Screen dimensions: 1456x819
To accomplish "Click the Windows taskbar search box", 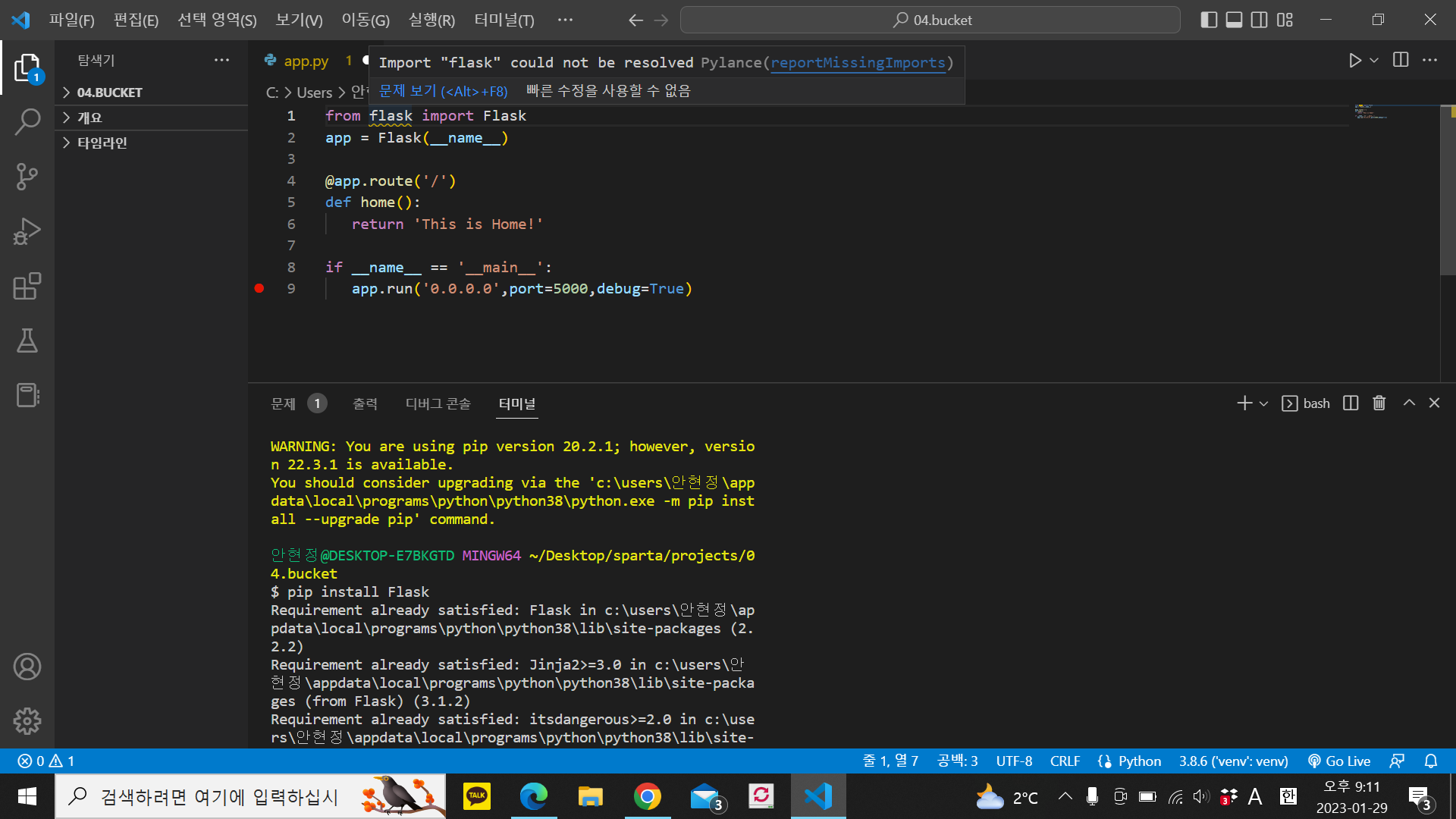I will 250,796.
